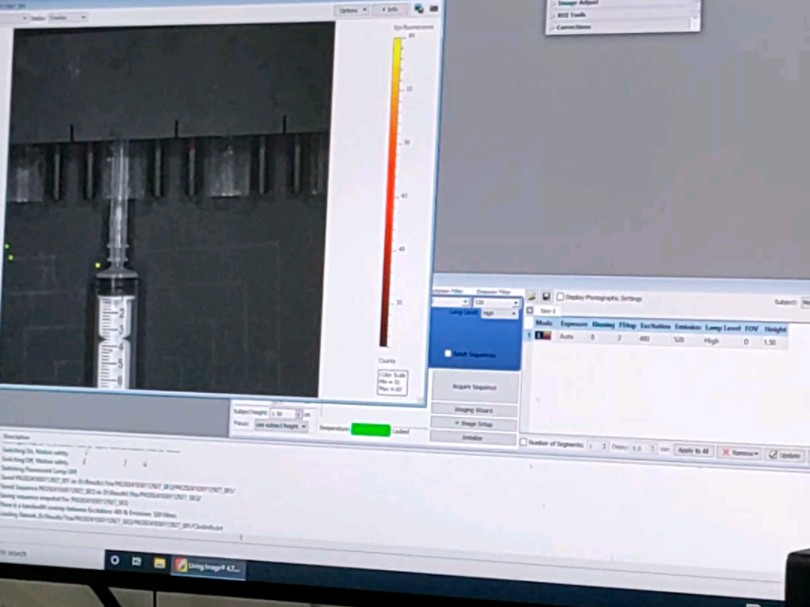810x607 pixels.
Task: Click the Initialize button
Action: click(x=473, y=438)
